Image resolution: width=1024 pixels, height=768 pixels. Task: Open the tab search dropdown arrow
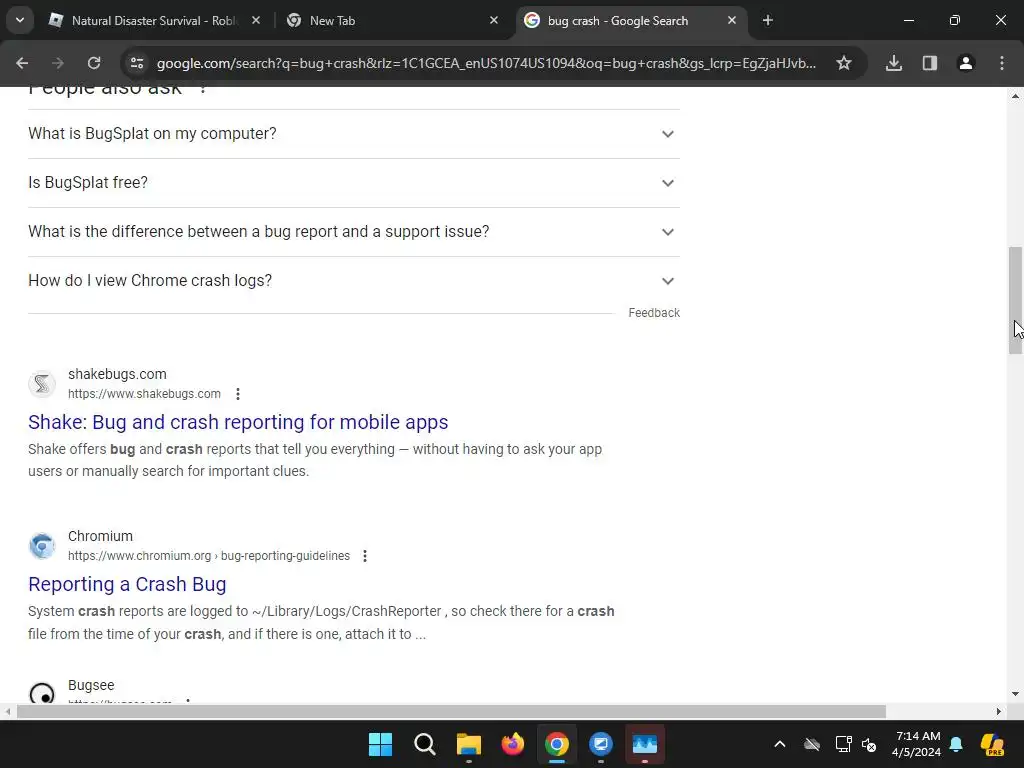(x=20, y=20)
